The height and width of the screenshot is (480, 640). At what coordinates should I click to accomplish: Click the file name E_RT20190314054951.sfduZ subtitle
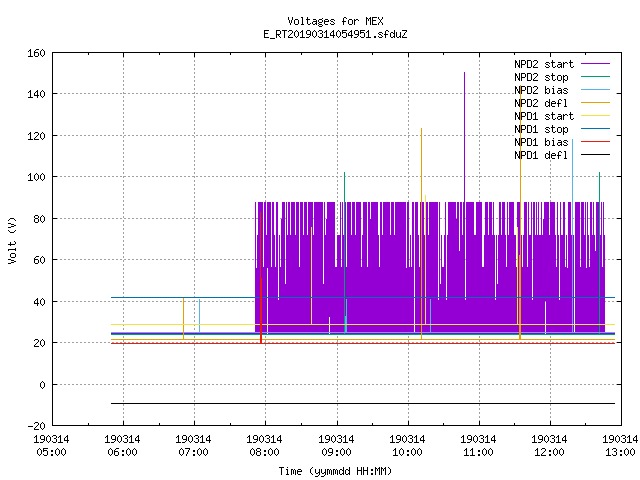335,34
